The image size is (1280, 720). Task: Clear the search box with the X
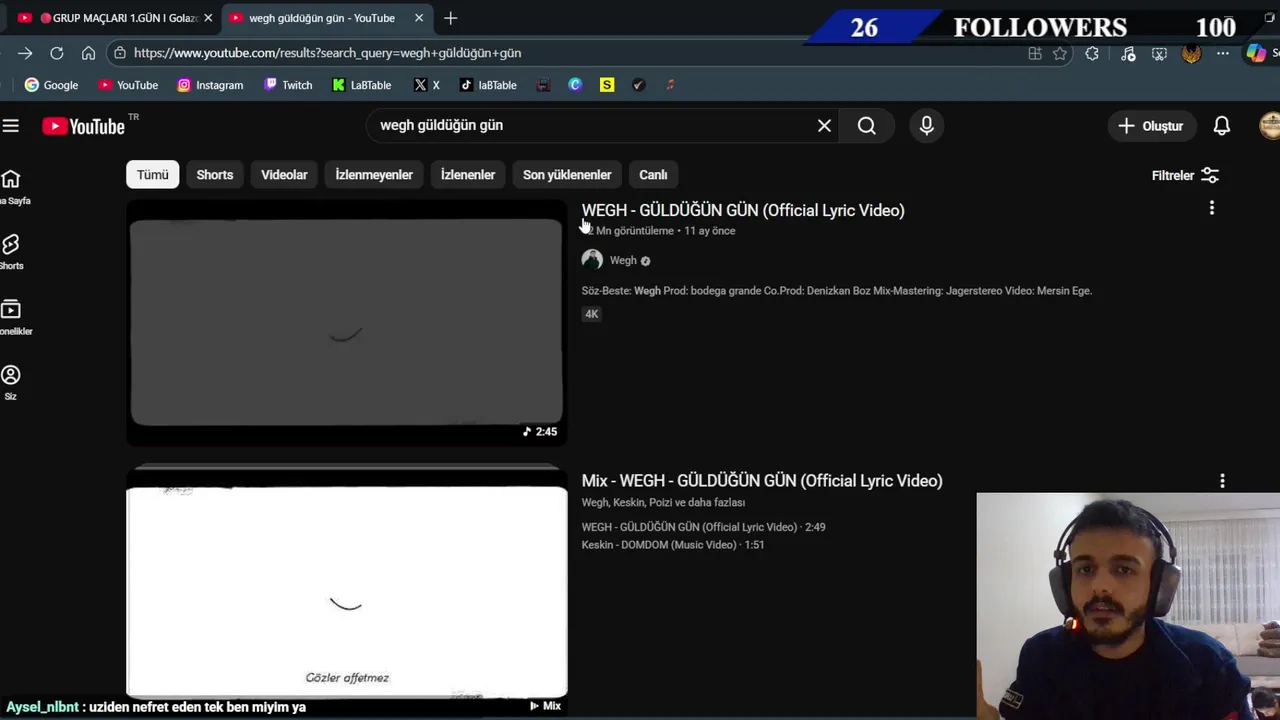coord(824,126)
